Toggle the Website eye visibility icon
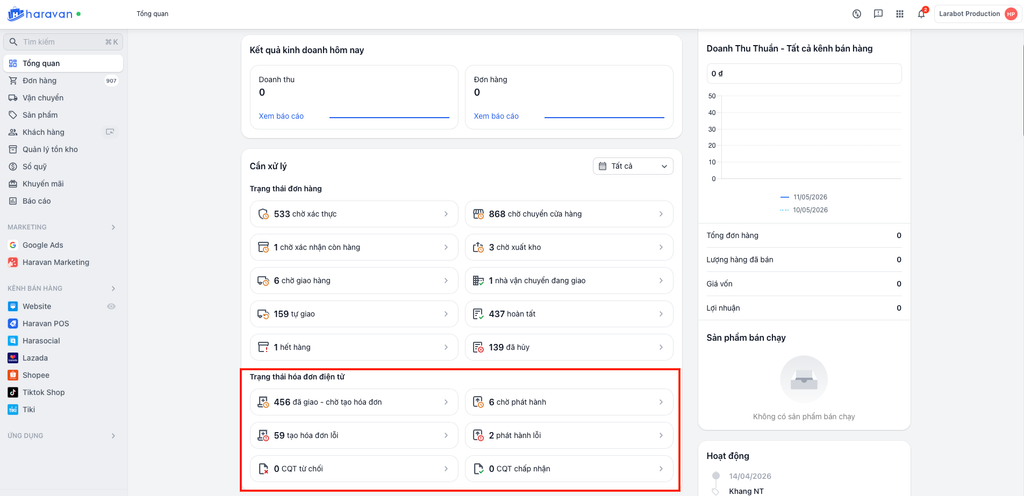The height and width of the screenshot is (496, 1024). pyautogui.click(x=112, y=306)
